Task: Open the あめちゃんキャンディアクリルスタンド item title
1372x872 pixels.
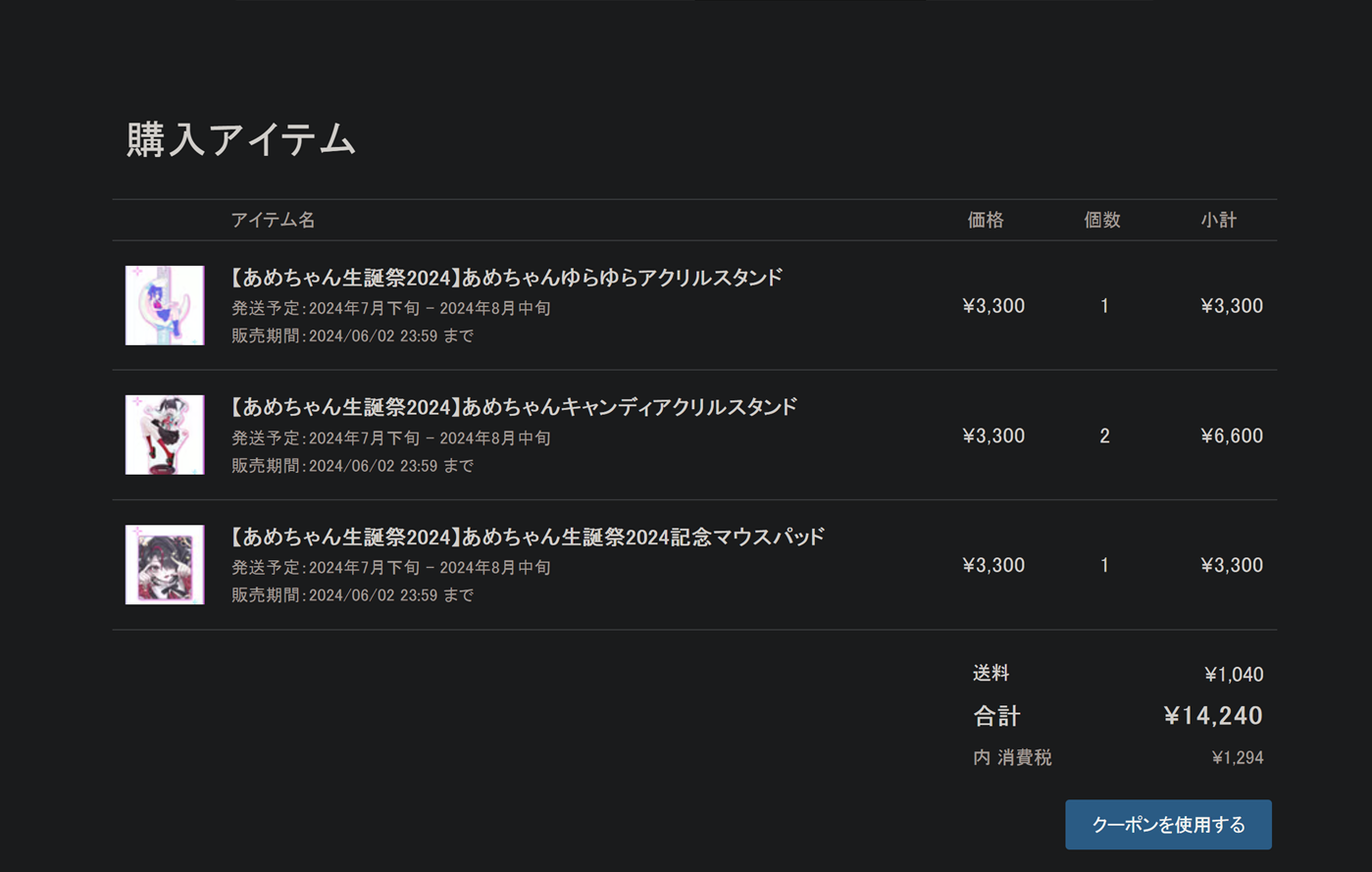Action: point(514,407)
